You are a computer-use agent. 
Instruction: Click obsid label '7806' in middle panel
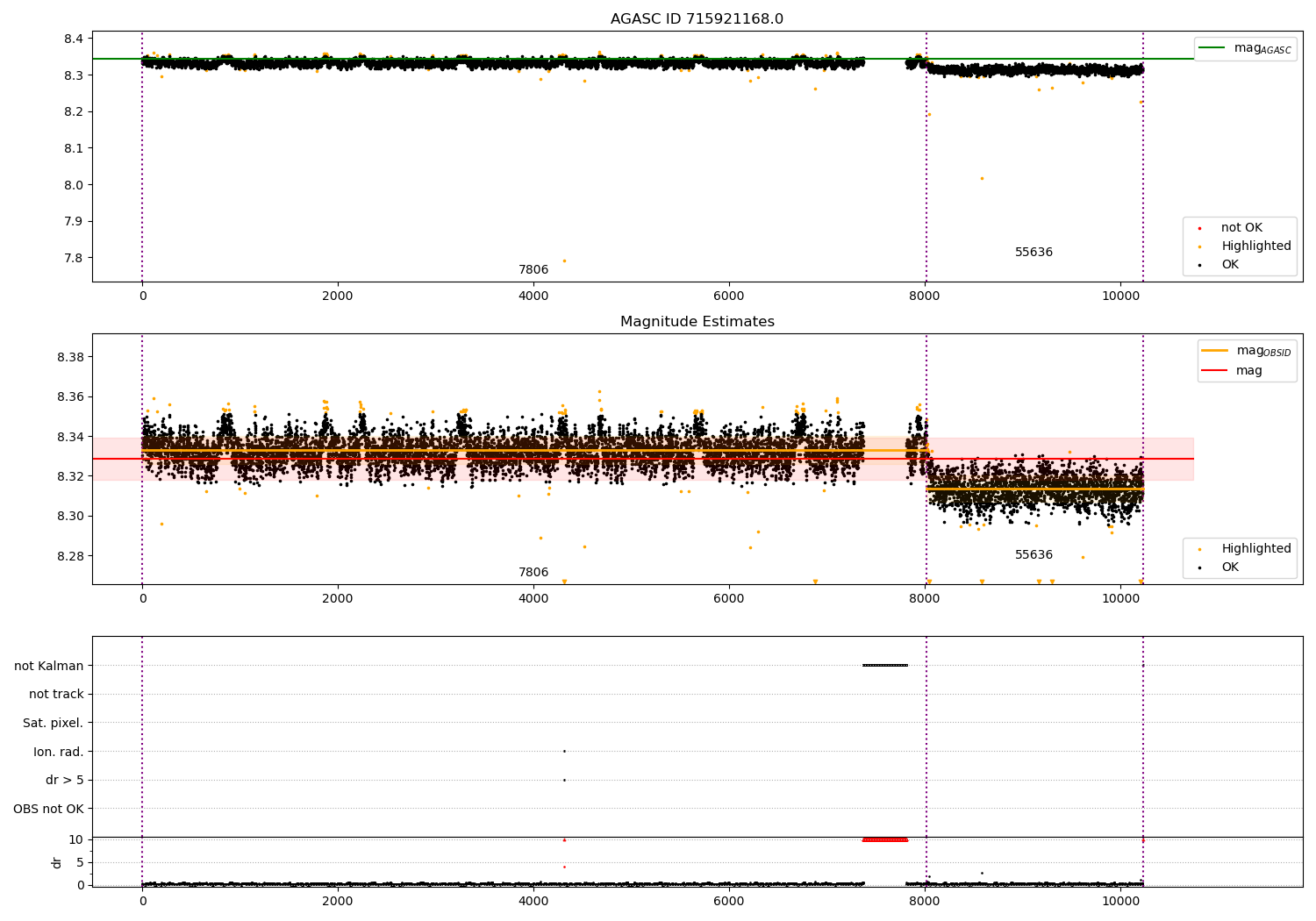coord(533,573)
